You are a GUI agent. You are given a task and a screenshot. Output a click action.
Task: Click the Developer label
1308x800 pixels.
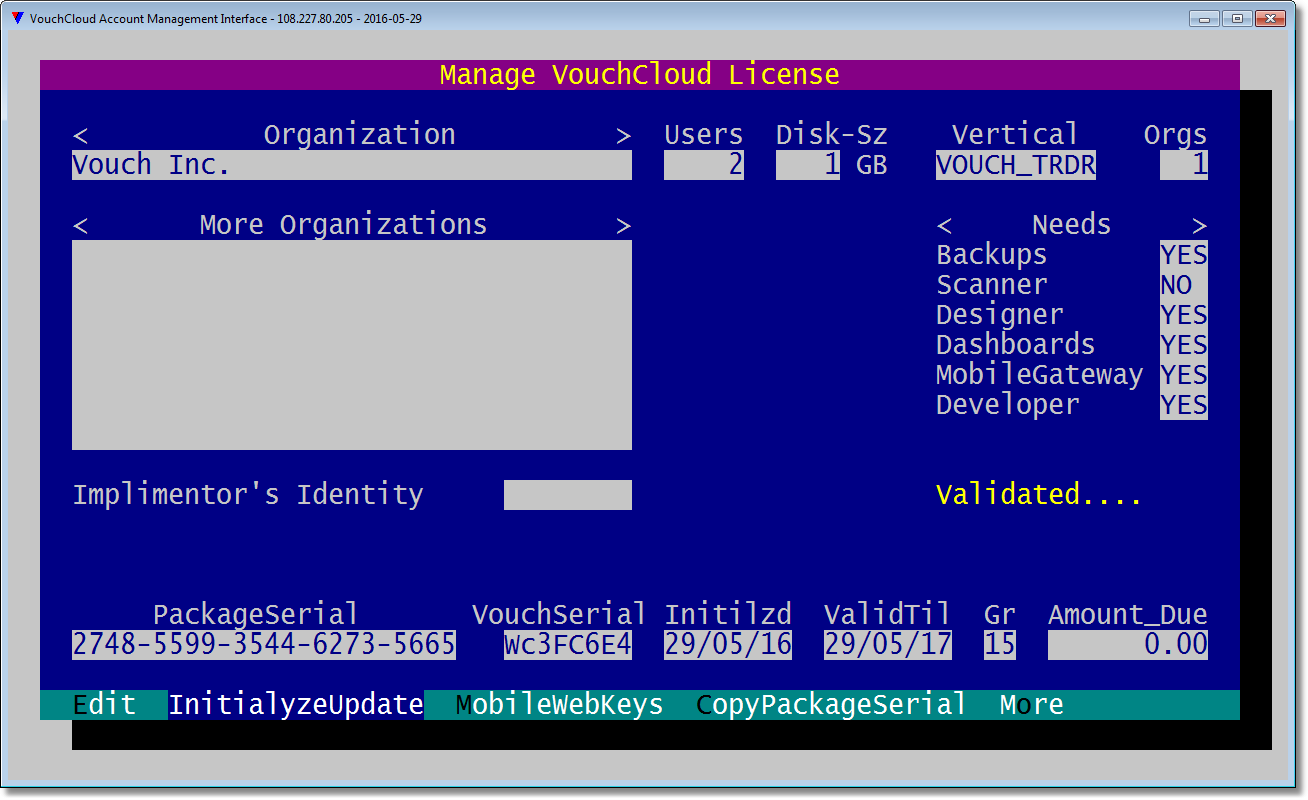coord(1008,405)
